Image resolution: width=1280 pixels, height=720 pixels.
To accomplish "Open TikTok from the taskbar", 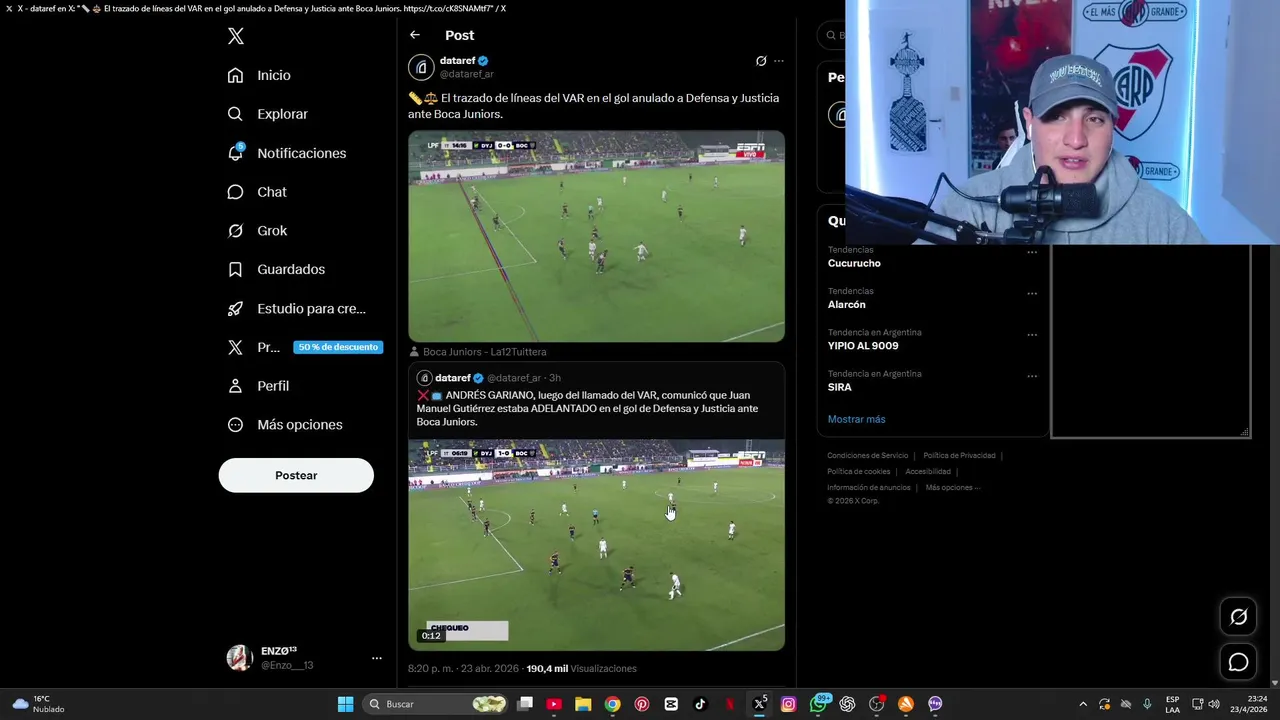I will coord(700,704).
